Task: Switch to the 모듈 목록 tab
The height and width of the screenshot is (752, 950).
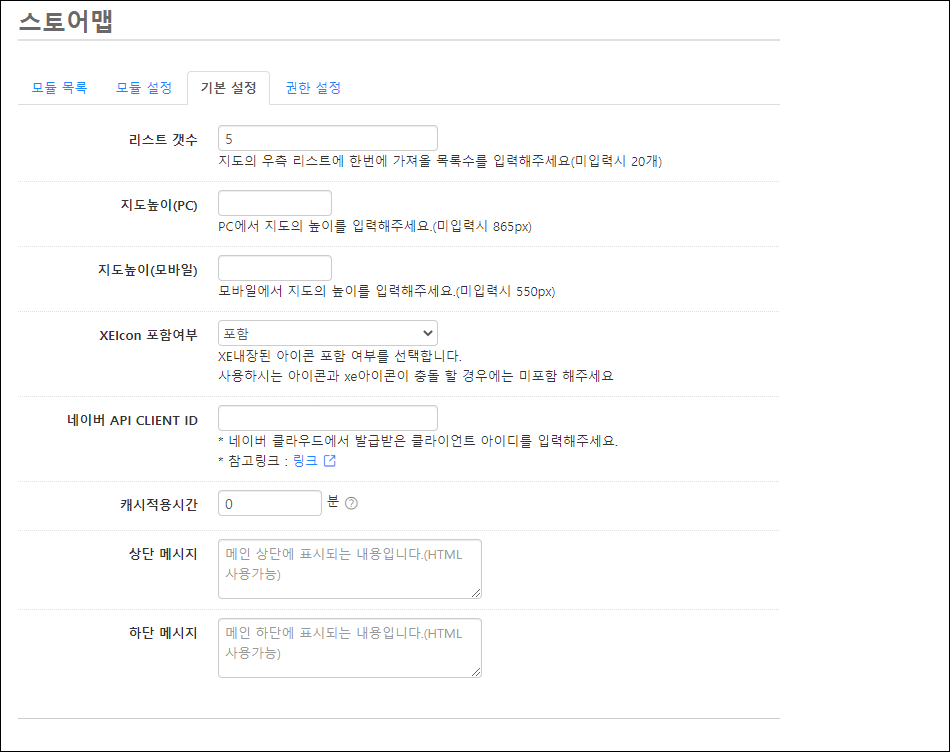Action: [59, 88]
